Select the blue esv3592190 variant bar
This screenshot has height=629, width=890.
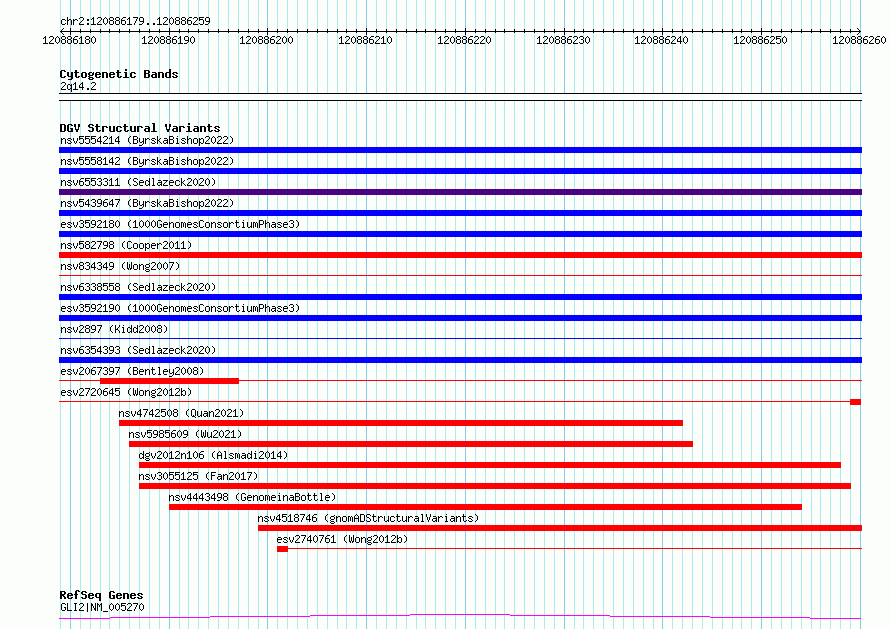[x=460, y=318]
